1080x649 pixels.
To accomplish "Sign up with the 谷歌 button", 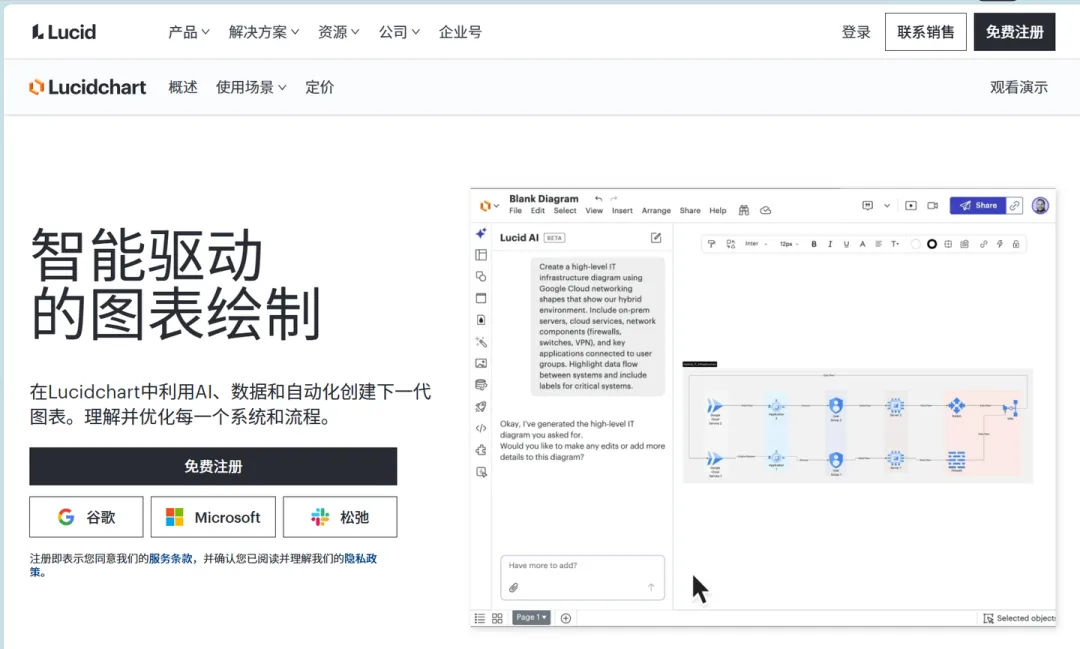I will tap(86, 517).
